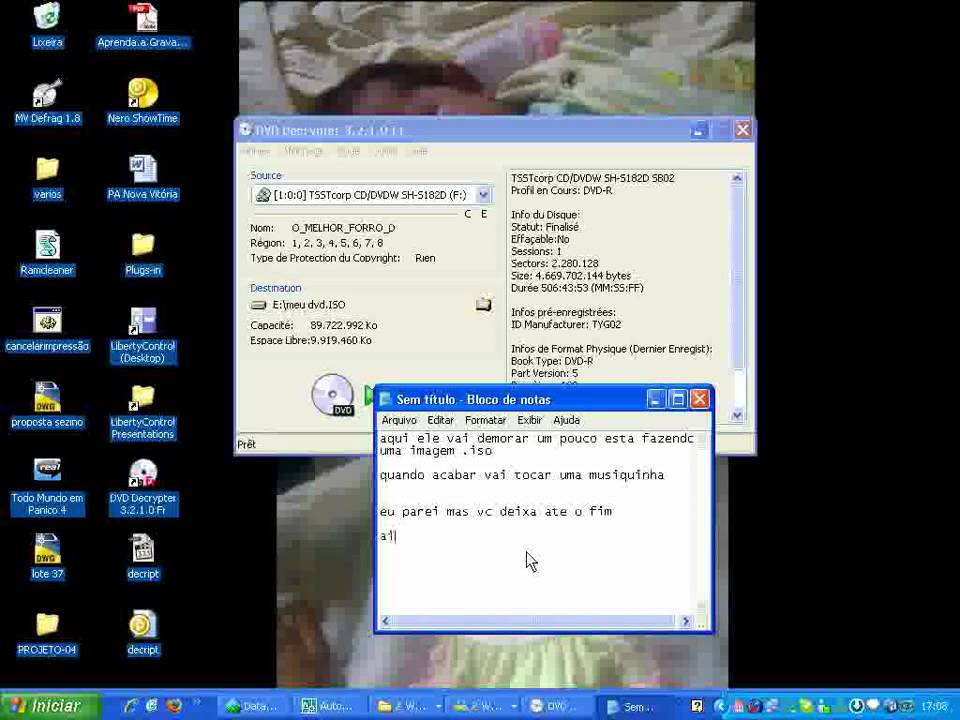Click 'Sectors: 2.280.128' info line

coord(555,263)
